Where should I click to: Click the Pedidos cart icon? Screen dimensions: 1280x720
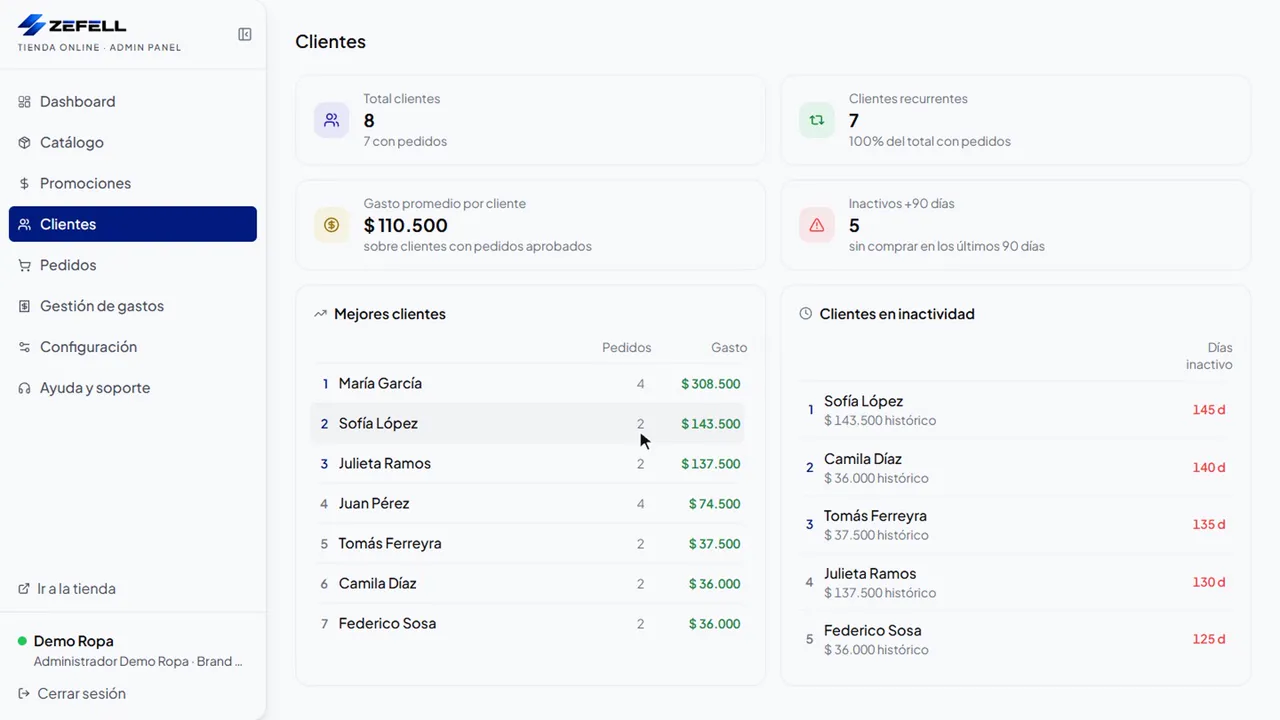pos(24,266)
